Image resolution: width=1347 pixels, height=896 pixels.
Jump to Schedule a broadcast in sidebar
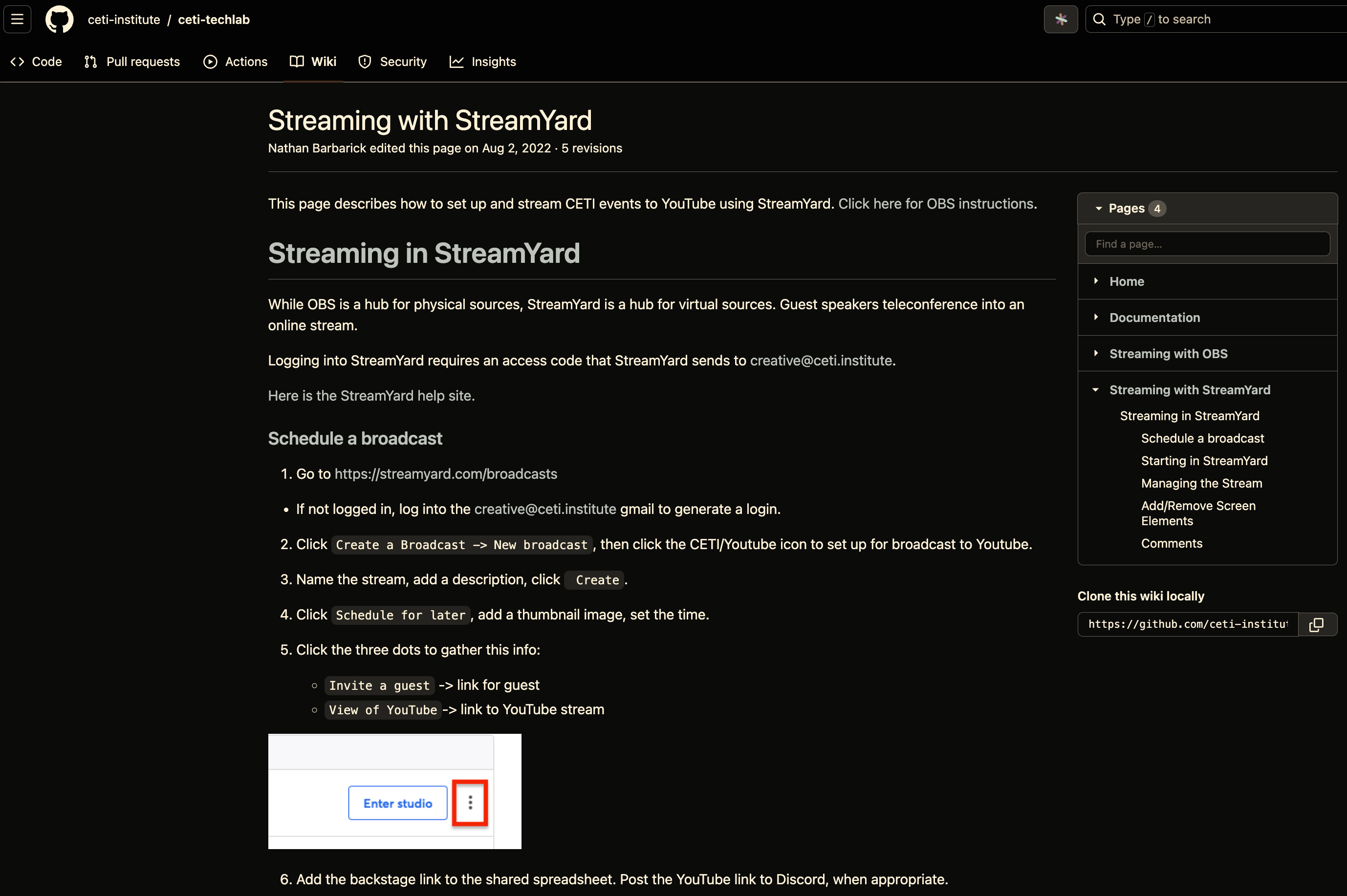pos(1202,438)
